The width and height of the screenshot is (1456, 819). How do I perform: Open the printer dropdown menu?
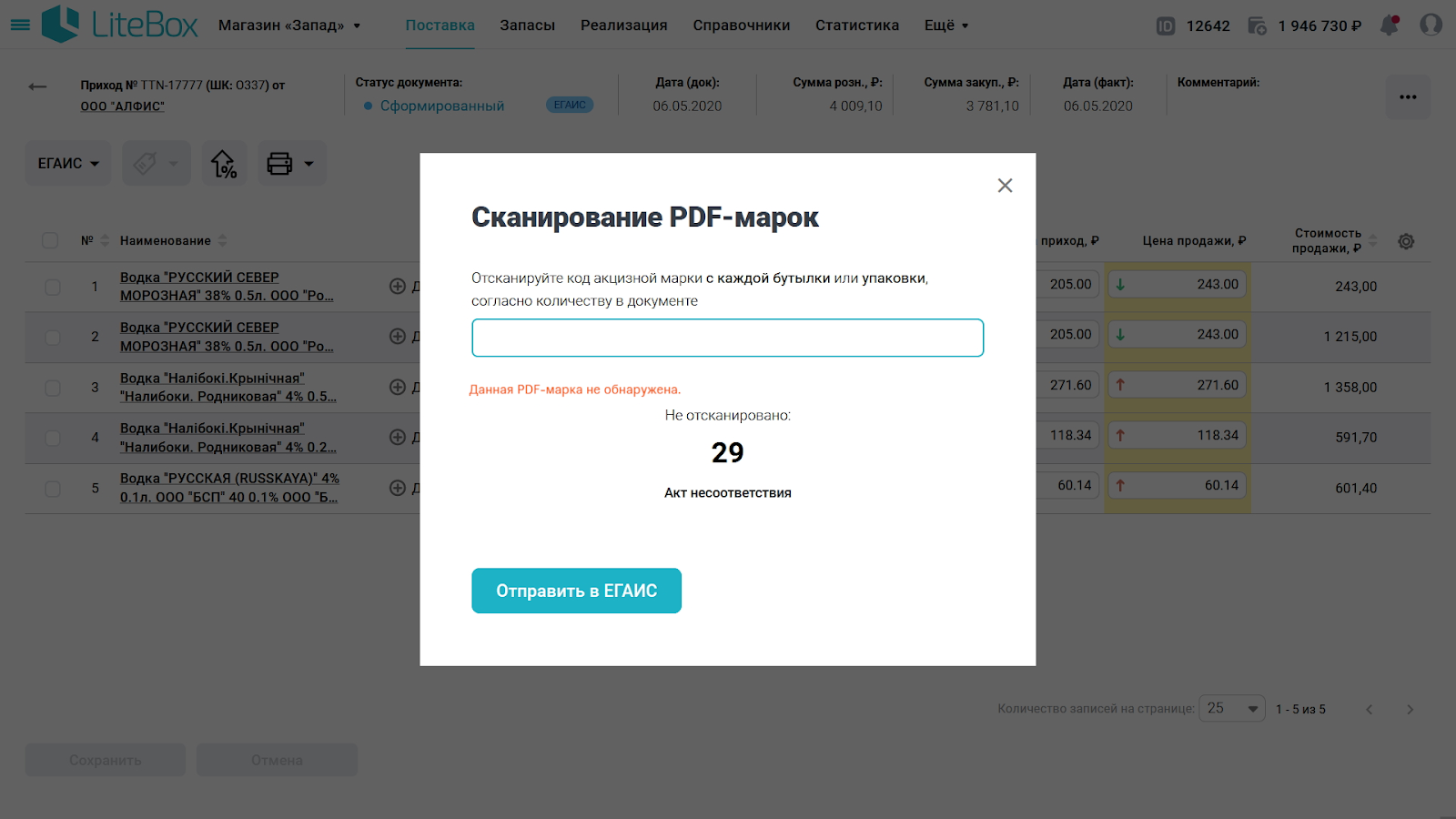291,164
